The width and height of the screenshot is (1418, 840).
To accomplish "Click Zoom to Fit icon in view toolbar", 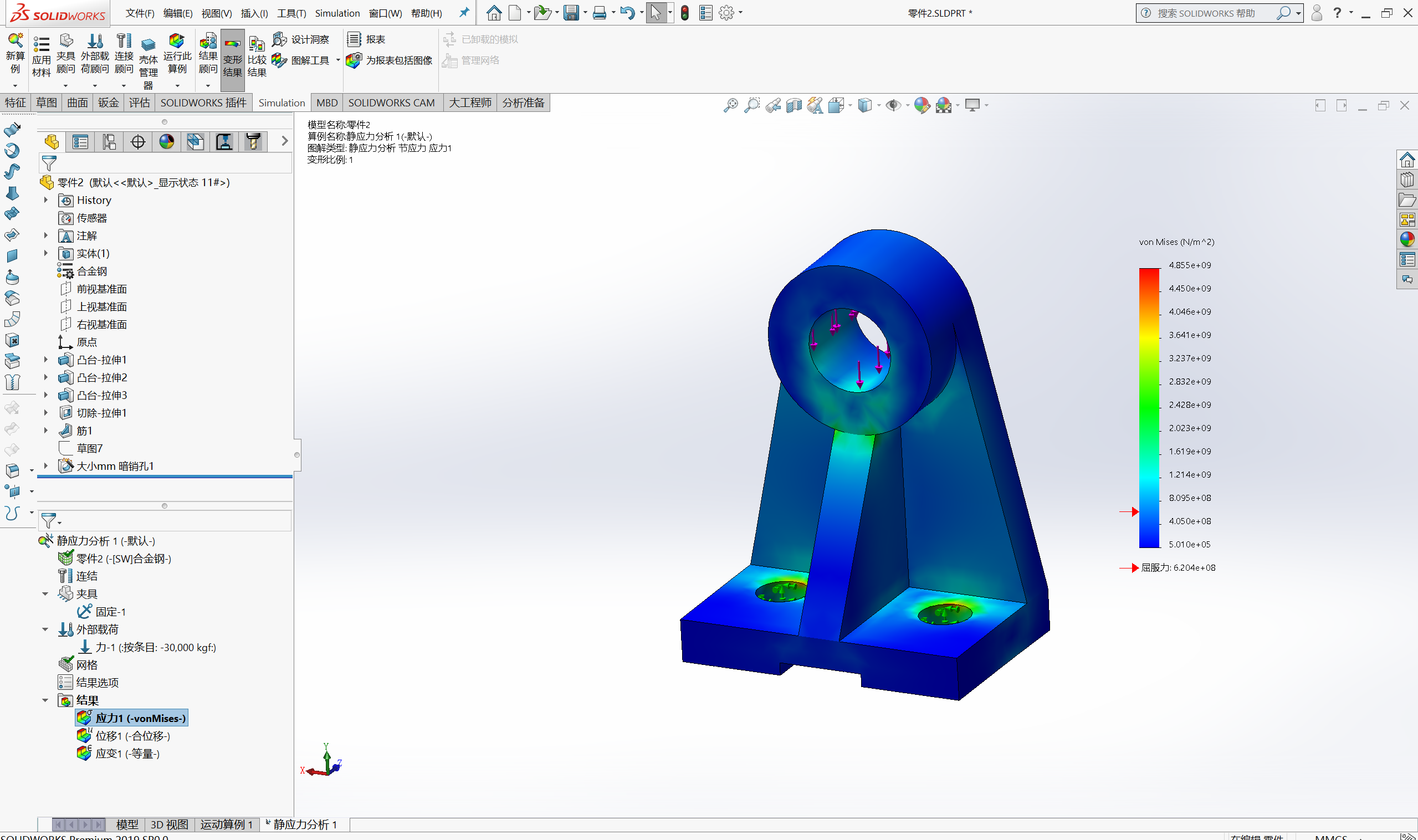I will click(731, 105).
